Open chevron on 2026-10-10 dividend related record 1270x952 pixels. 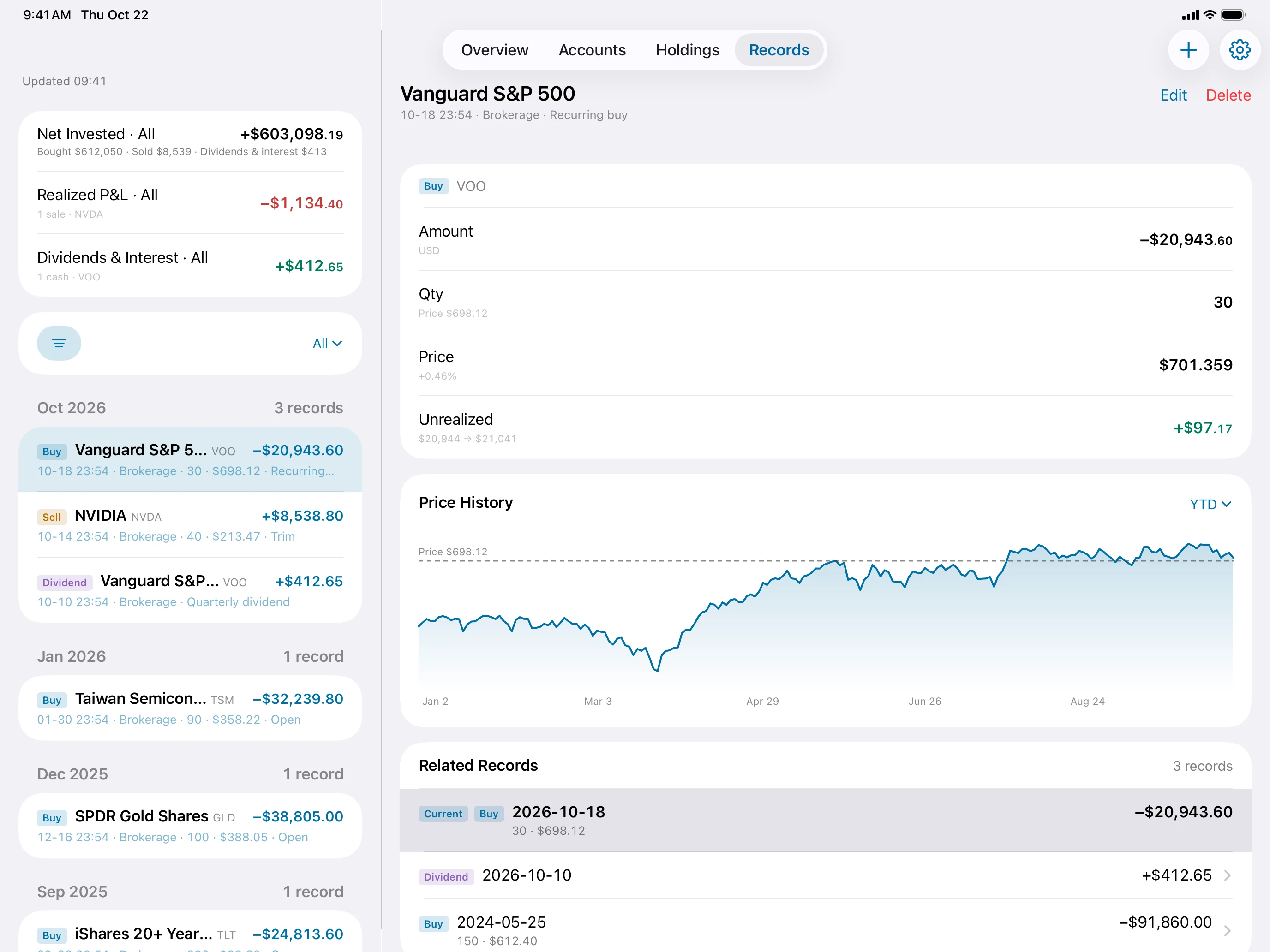(x=1227, y=875)
